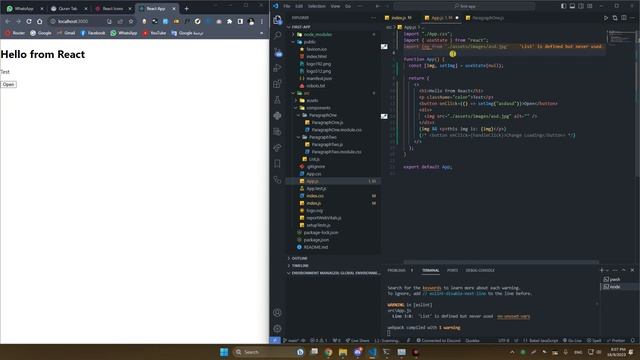Image resolution: width=640 pixels, height=360 pixels.
Task: Click the no-unused-vars link in terminal
Action: pos(513,316)
